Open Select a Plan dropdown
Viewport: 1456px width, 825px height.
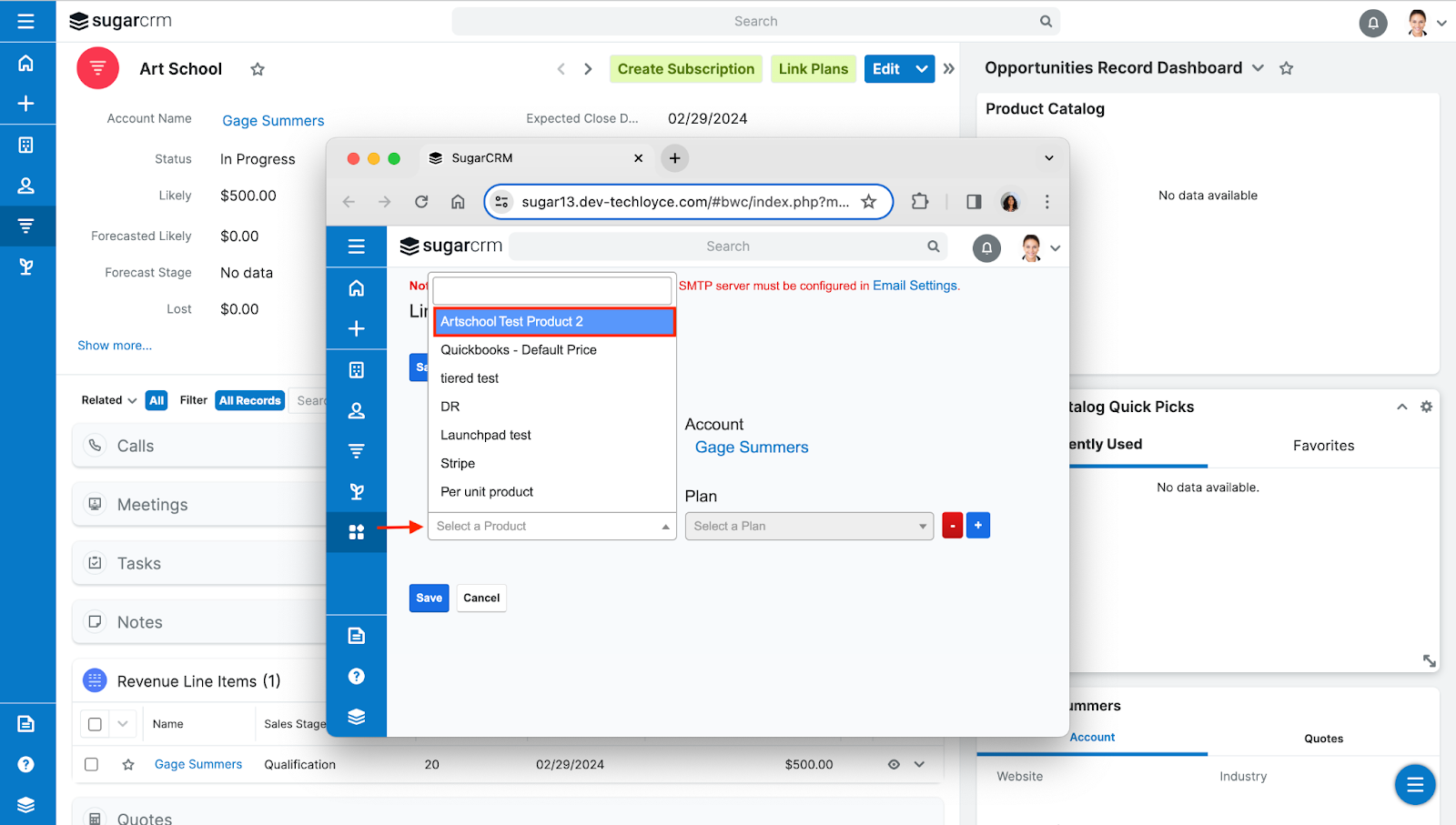[809, 527]
